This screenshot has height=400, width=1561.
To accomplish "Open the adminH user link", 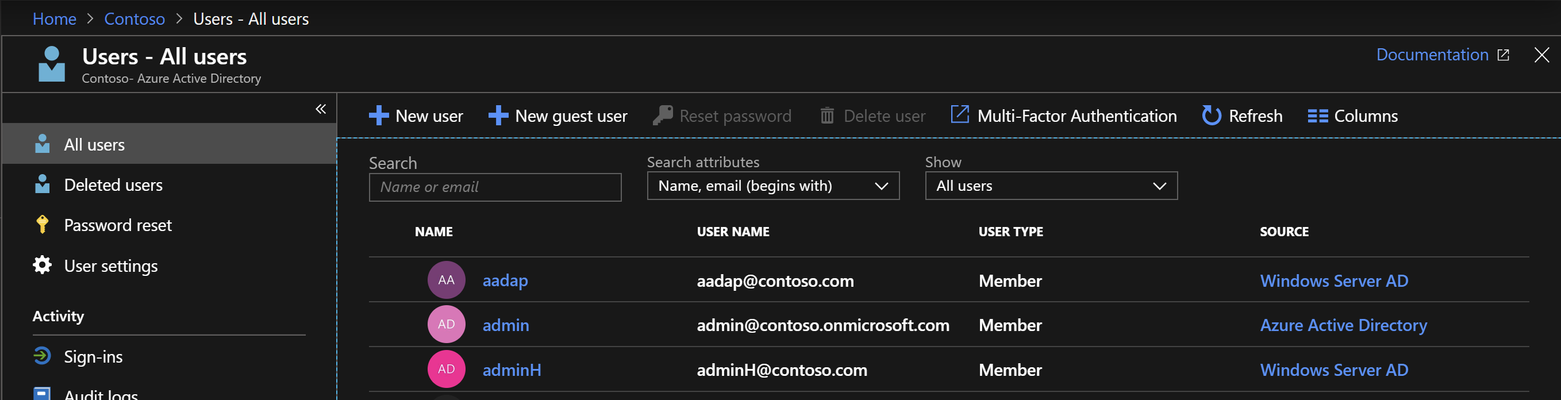I will coord(512,370).
